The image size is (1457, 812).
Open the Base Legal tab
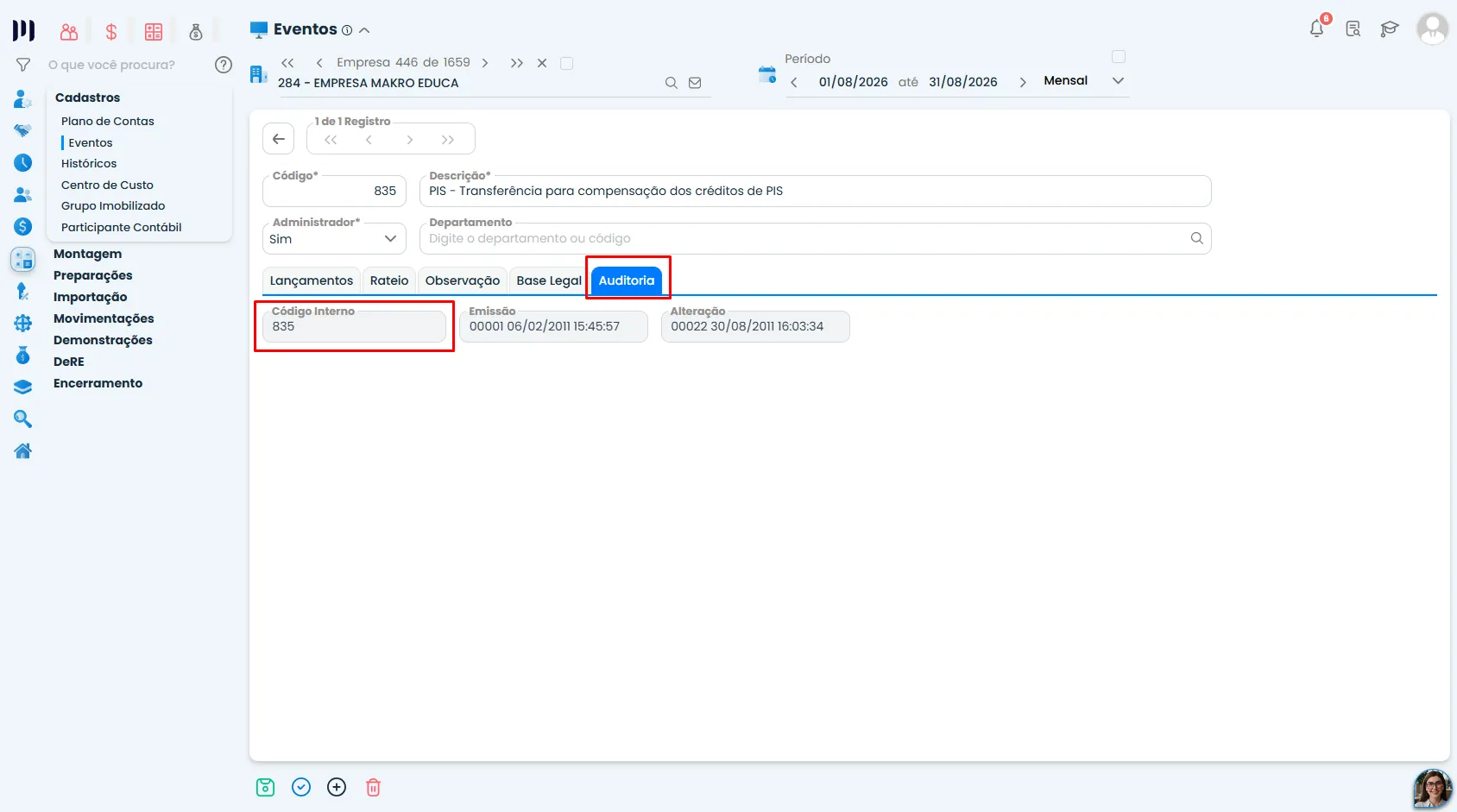pyautogui.click(x=549, y=280)
